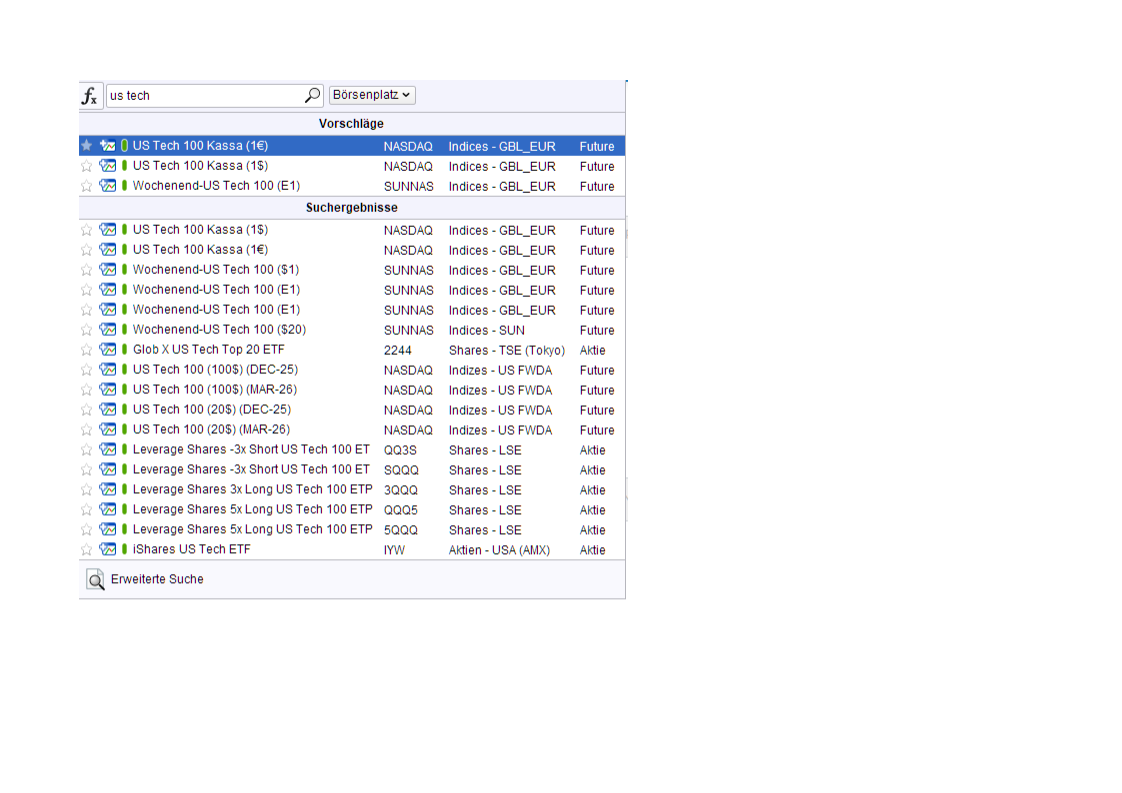Star US Tech 100 Kassa (1$) under Suchergebnisse
This screenshot has width=1122, height=793.
[x=87, y=230]
